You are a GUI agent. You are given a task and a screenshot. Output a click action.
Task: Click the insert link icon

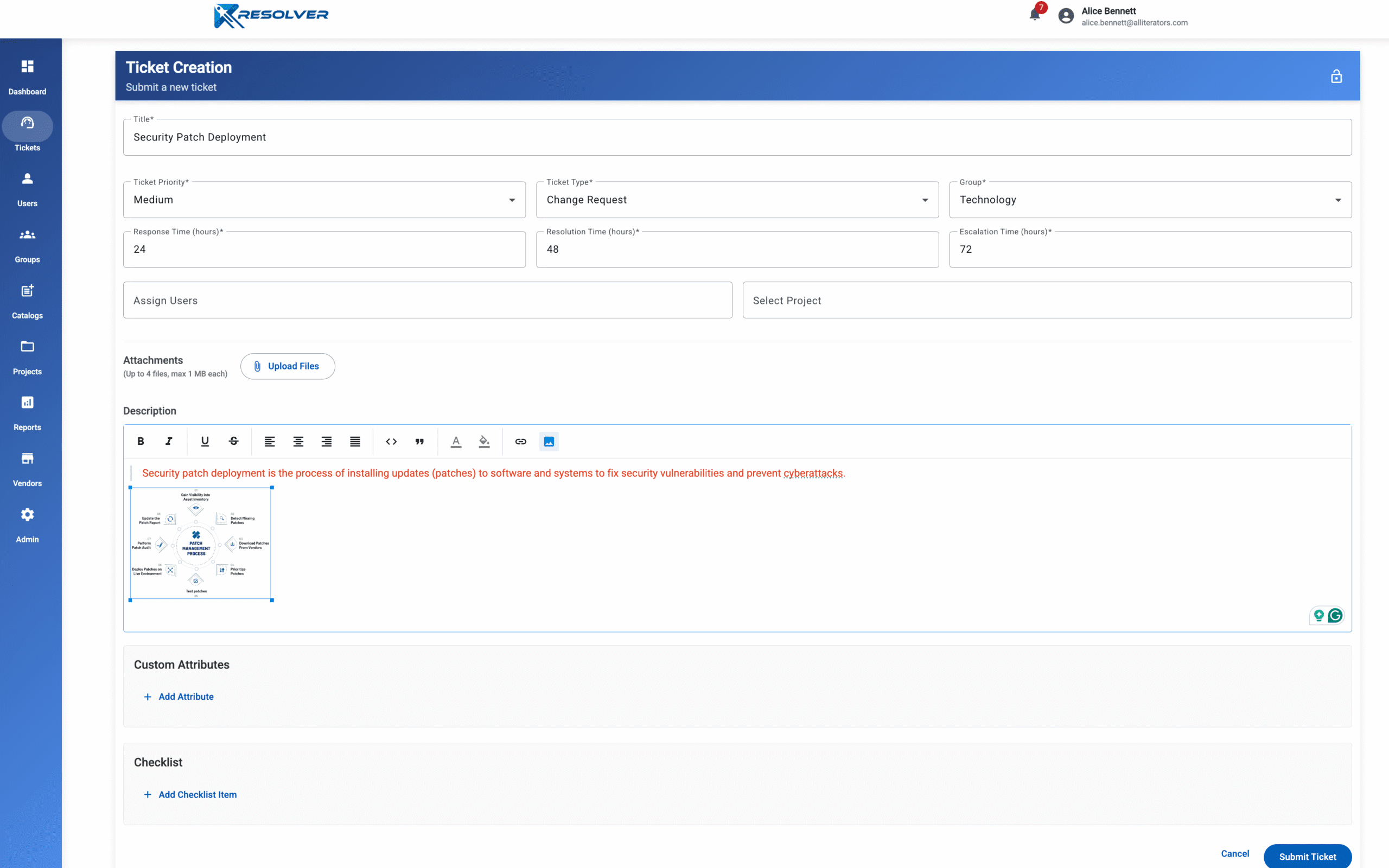(520, 442)
